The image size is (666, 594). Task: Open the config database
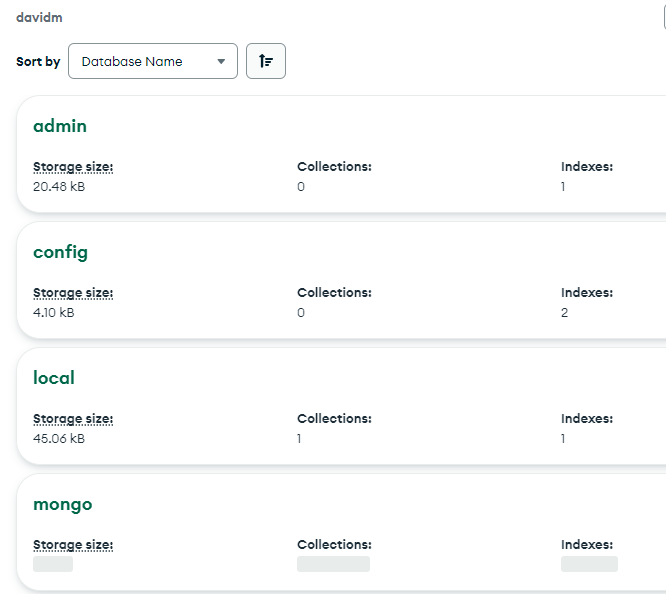(60, 252)
